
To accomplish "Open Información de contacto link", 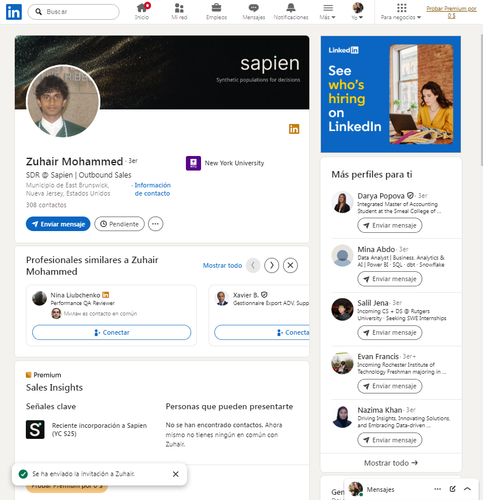I will (x=152, y=189).
